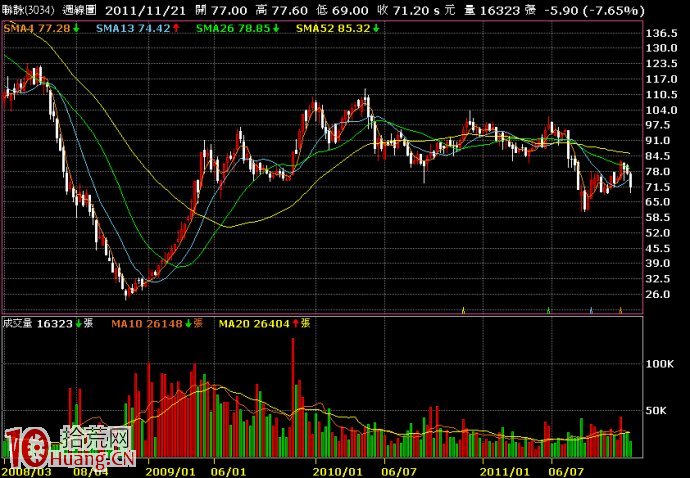The image size is (690, 478).
Task: Click the 136.5 price axis label
Action: pyautogui.click(x=661, y=33)
